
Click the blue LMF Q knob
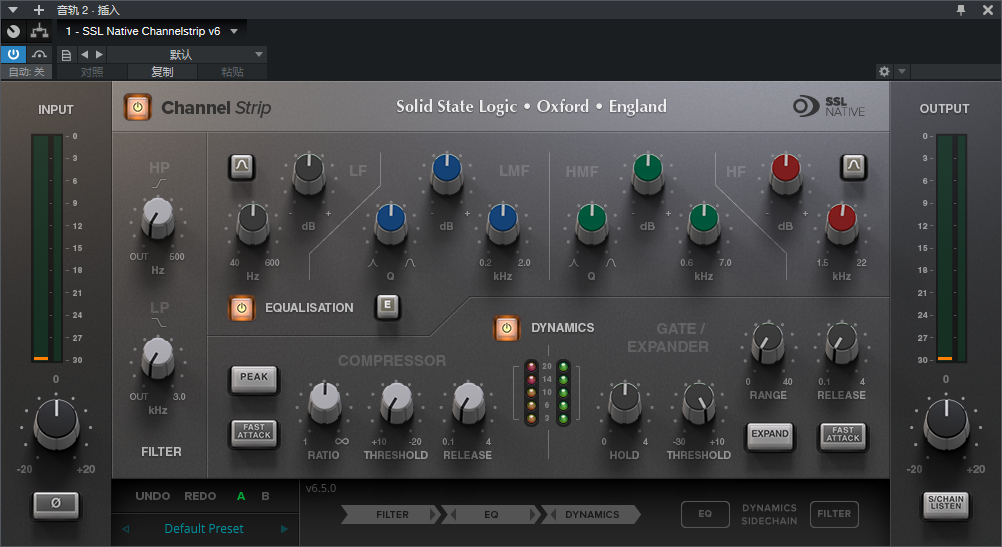[391, 224]
